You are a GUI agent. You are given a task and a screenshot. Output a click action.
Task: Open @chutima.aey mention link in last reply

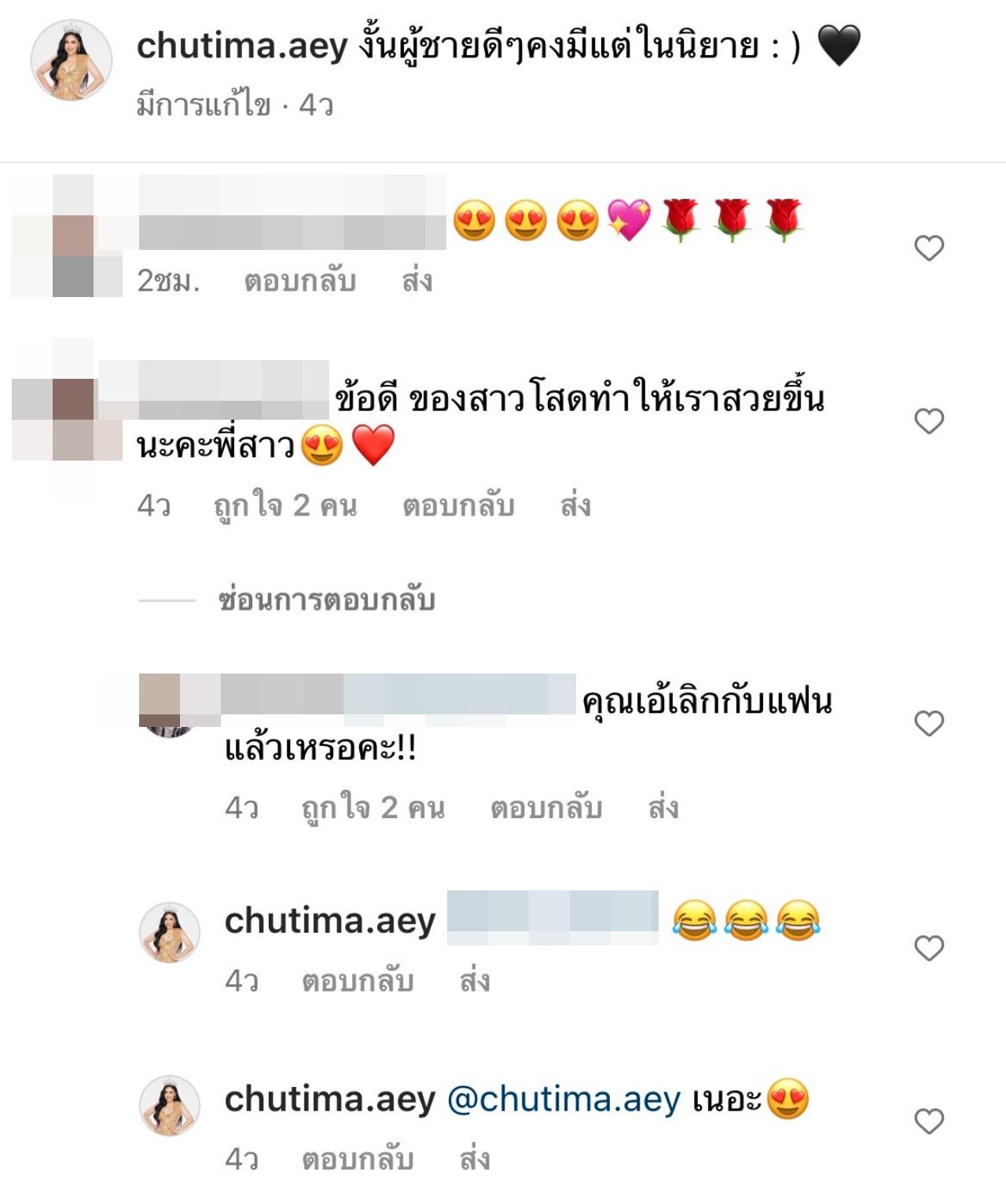click(x=564, y=1099)
